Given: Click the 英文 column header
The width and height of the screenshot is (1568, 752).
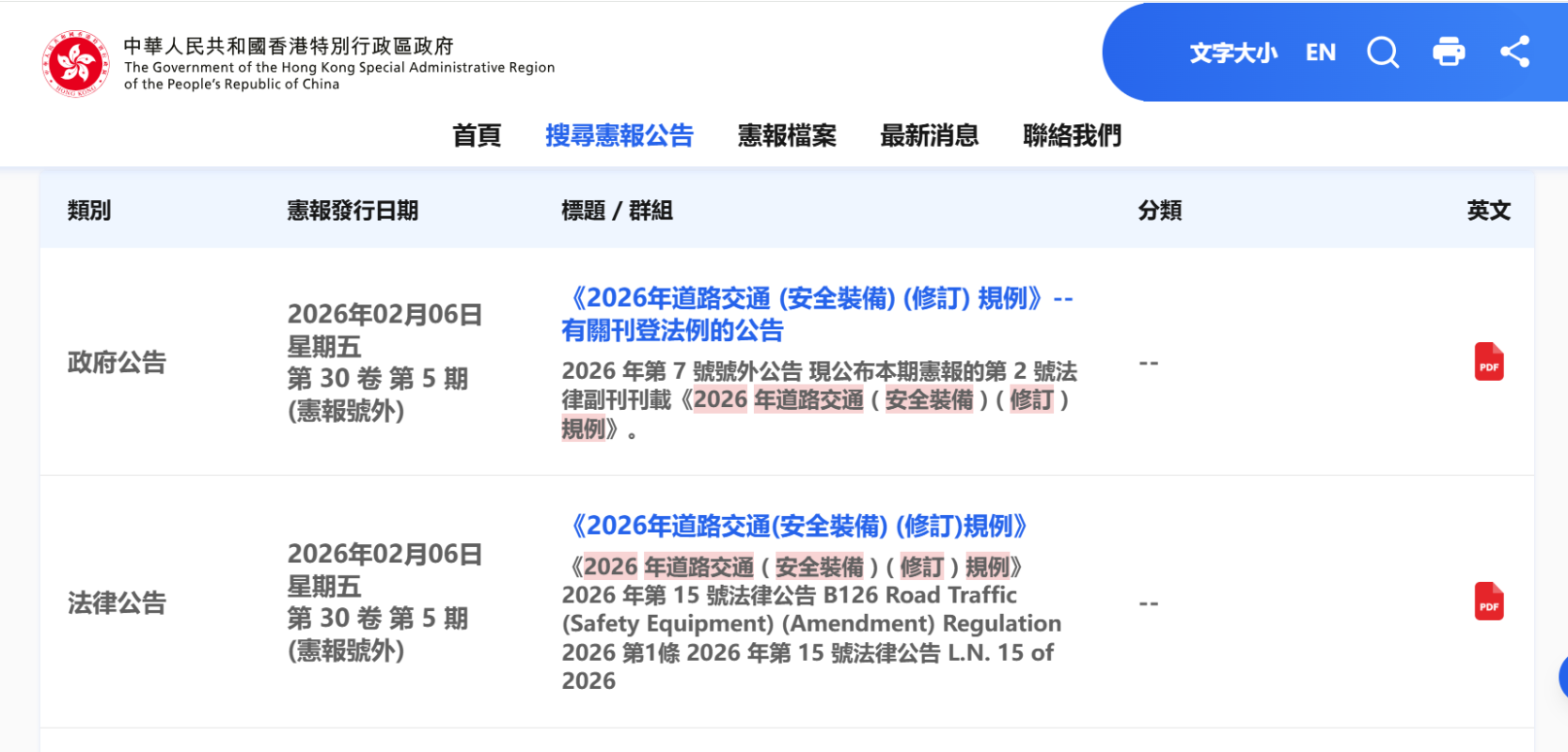Looking at the screenshot, I should (x=1488, y=211).
